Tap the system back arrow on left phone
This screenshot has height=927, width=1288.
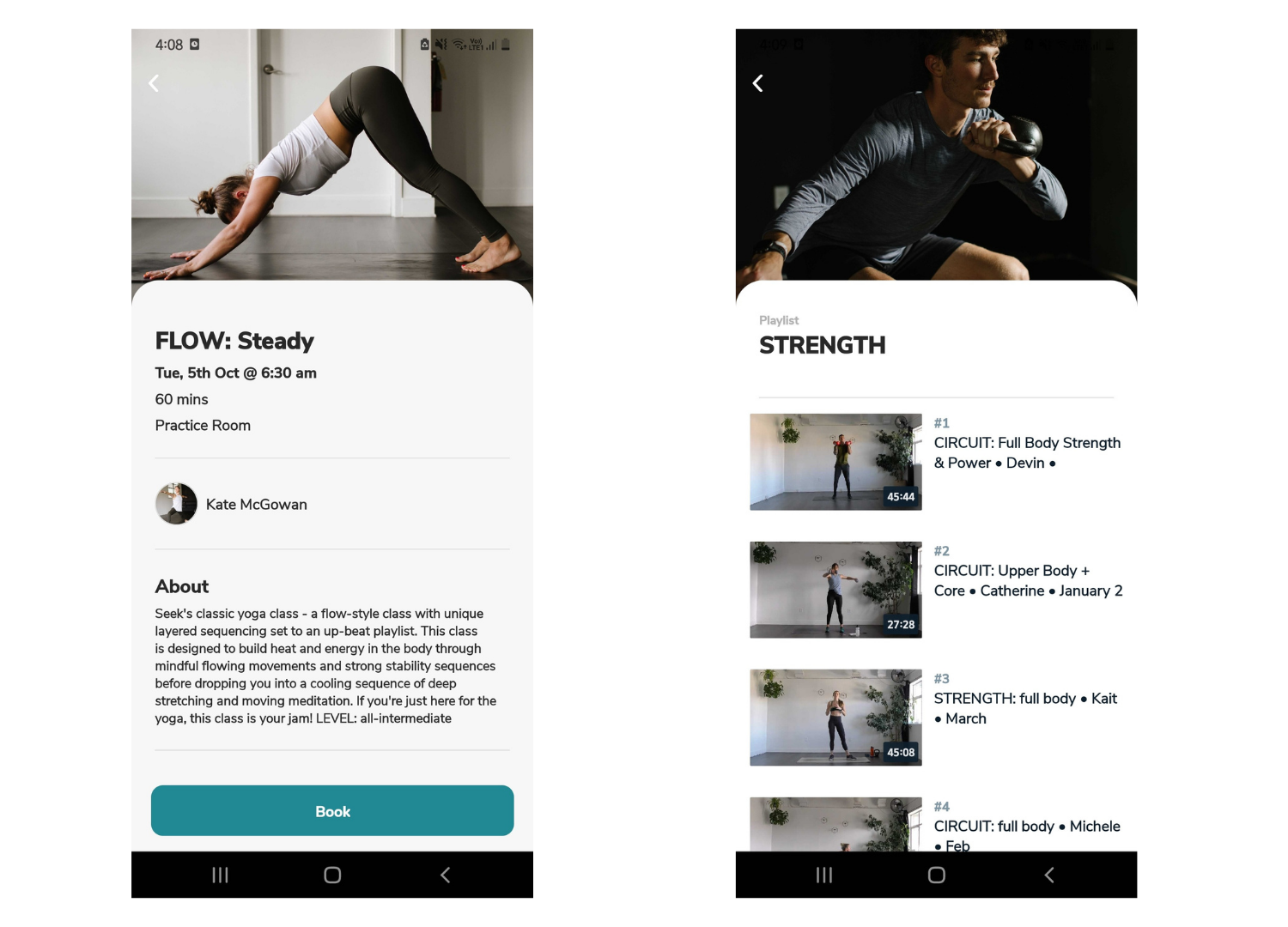tap(445, 875)
